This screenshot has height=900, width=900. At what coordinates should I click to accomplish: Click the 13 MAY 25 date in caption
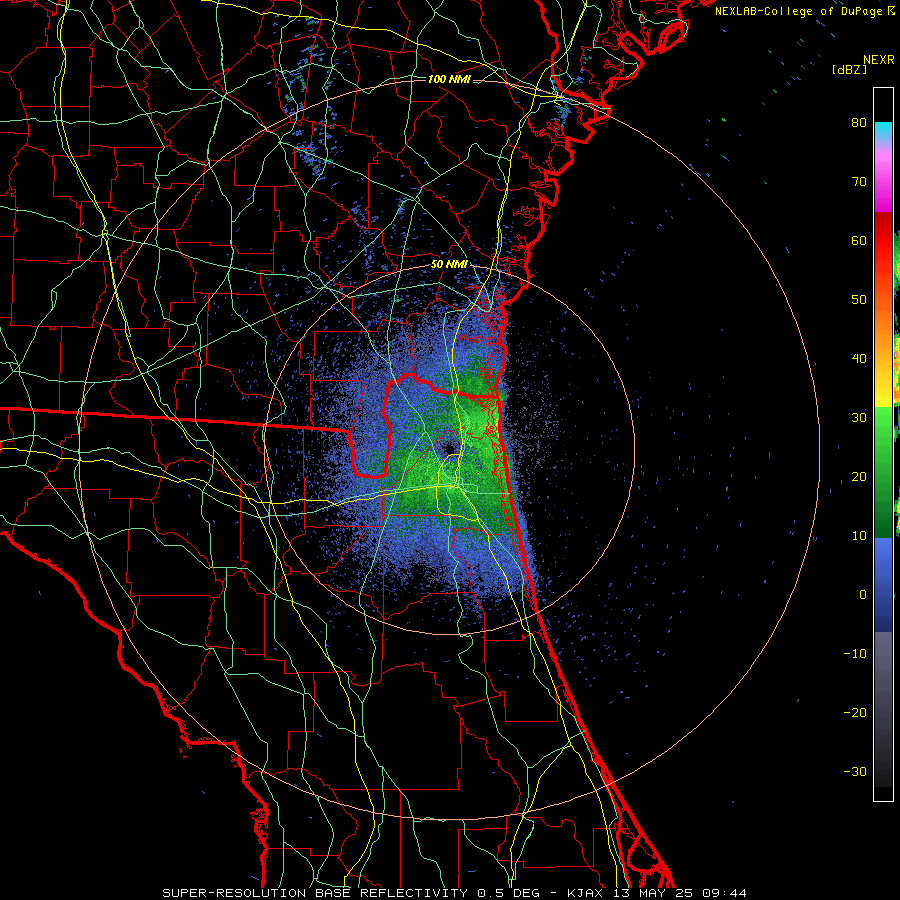654,893
